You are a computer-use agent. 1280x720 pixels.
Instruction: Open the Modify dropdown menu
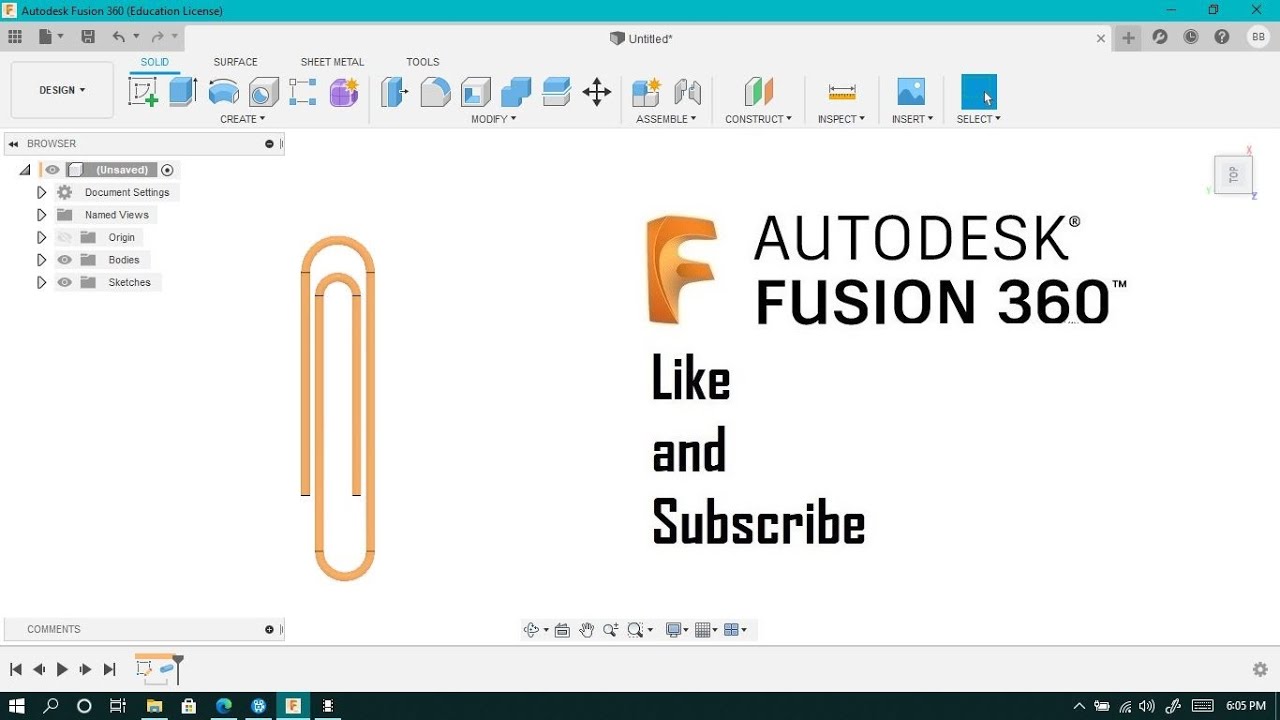[x=494, y=119]
